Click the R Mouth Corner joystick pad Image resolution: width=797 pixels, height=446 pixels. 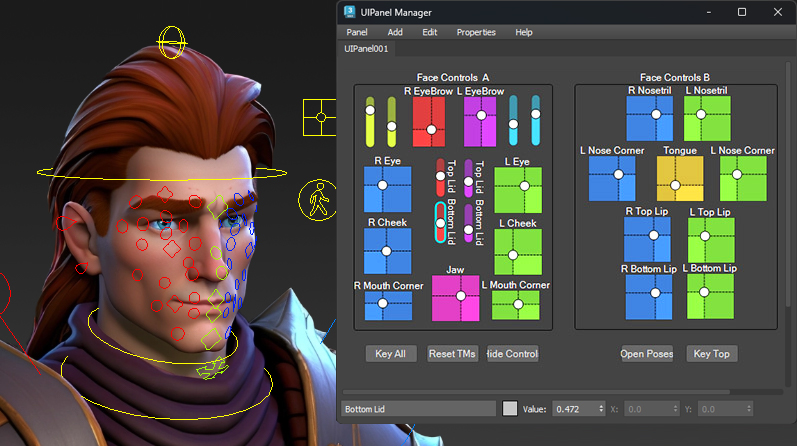388,306
